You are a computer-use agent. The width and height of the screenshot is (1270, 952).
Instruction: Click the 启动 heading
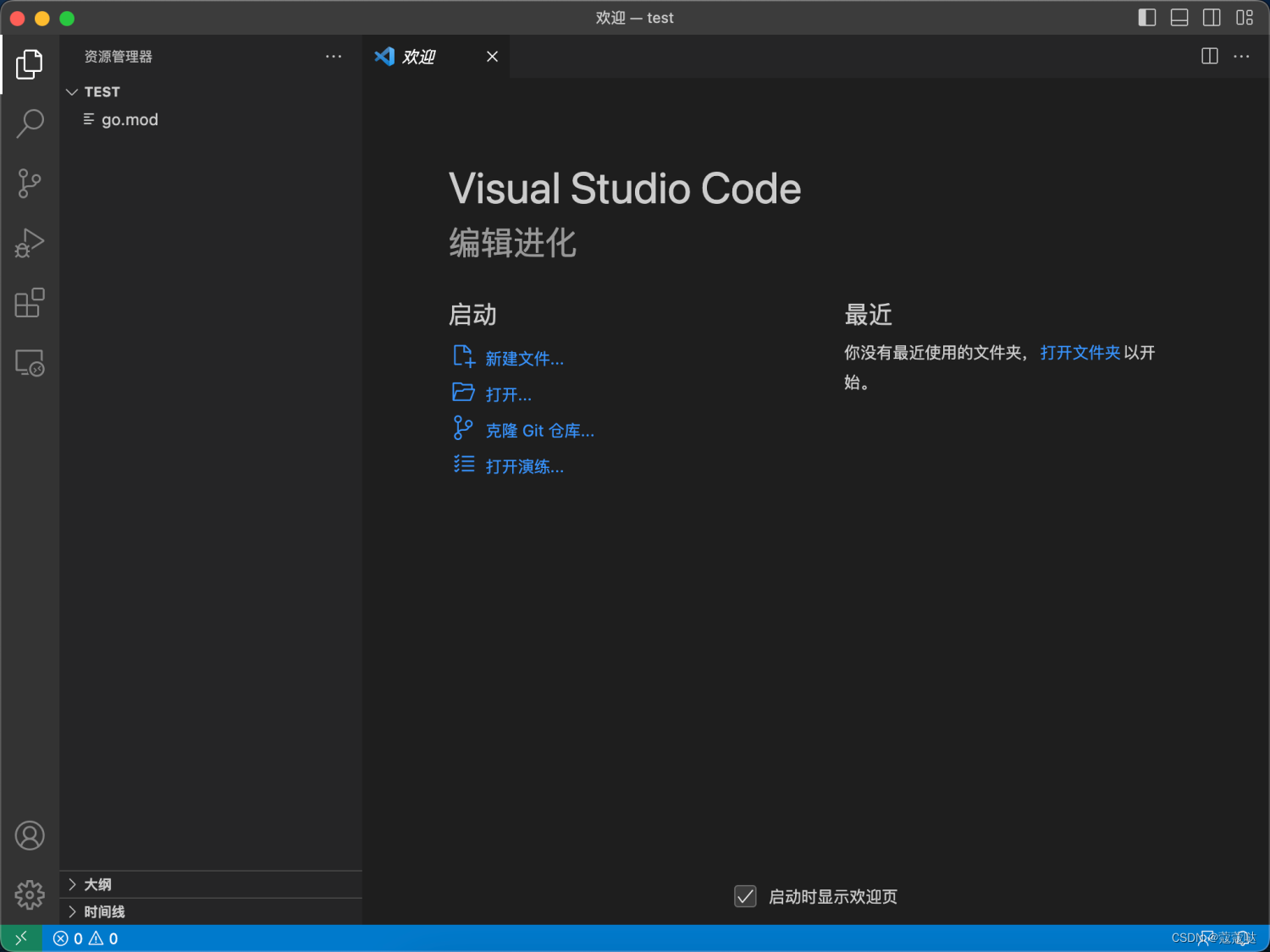472,315
